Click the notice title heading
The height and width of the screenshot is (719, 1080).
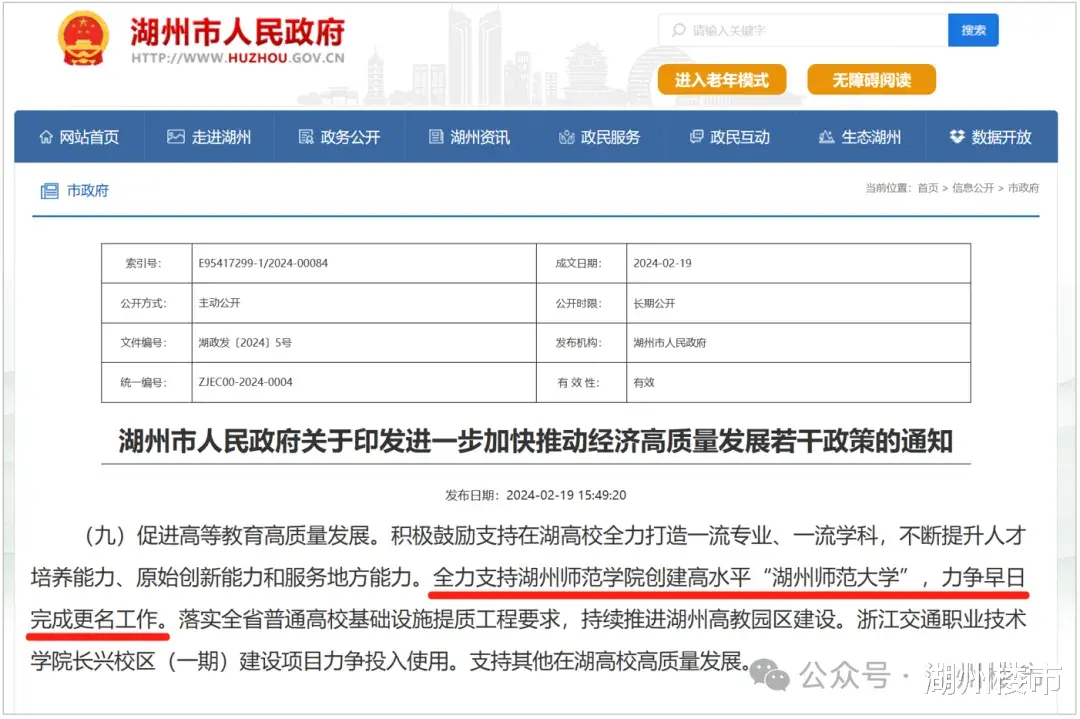[536, 441]
